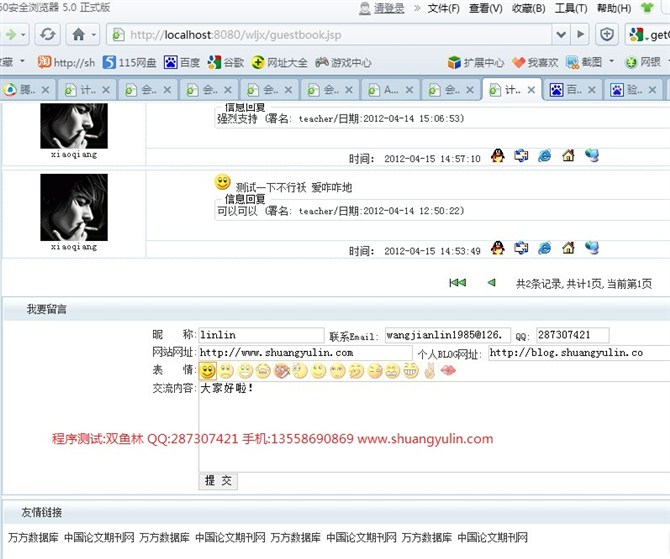Screen dimensions: 670x559
Task: Open the 百度 bookmark
Action: point(182,62)
